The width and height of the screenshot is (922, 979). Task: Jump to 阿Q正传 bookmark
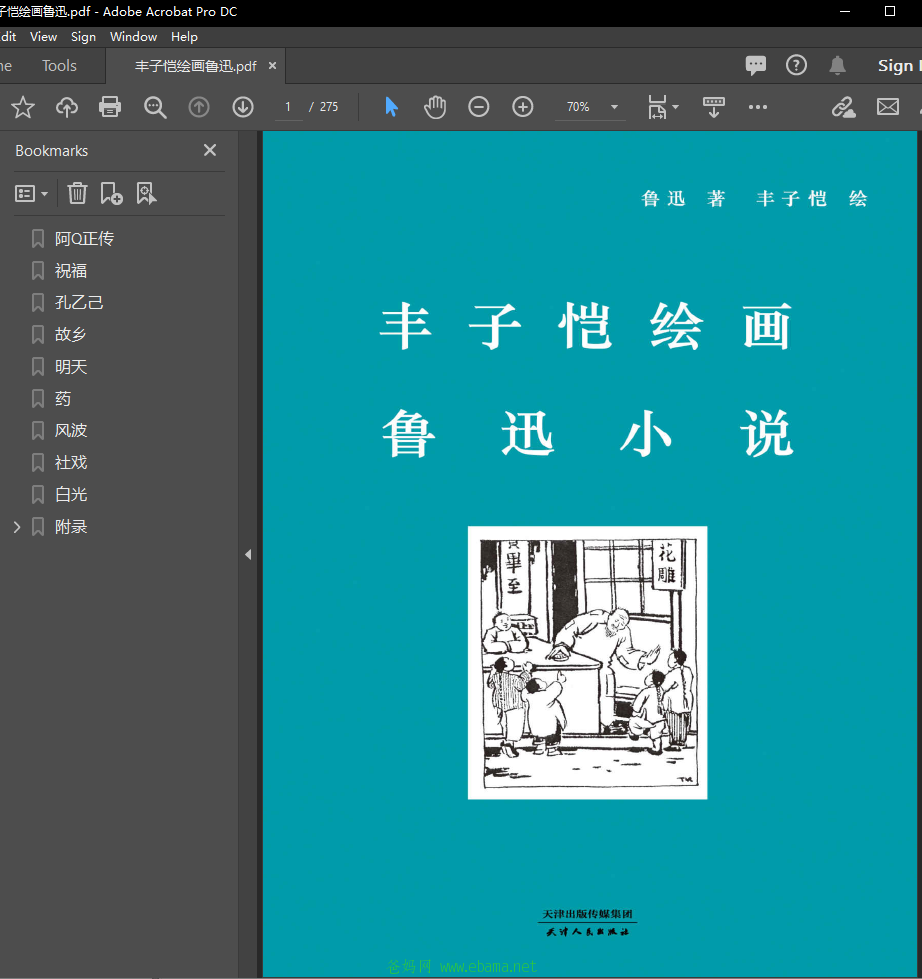click(x=84, y=239)
